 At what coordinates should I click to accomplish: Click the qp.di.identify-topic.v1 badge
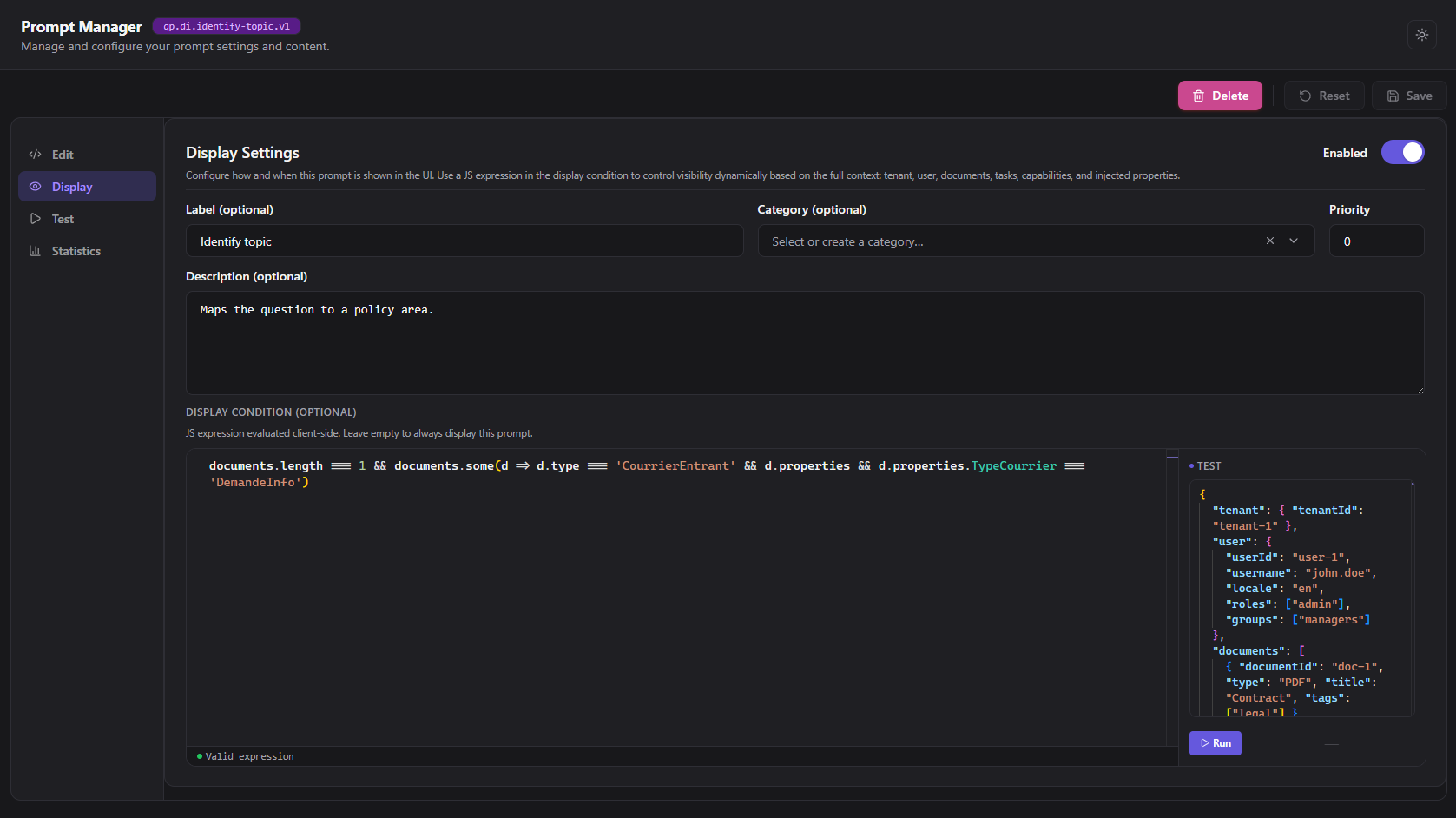[x=227, y=26]
